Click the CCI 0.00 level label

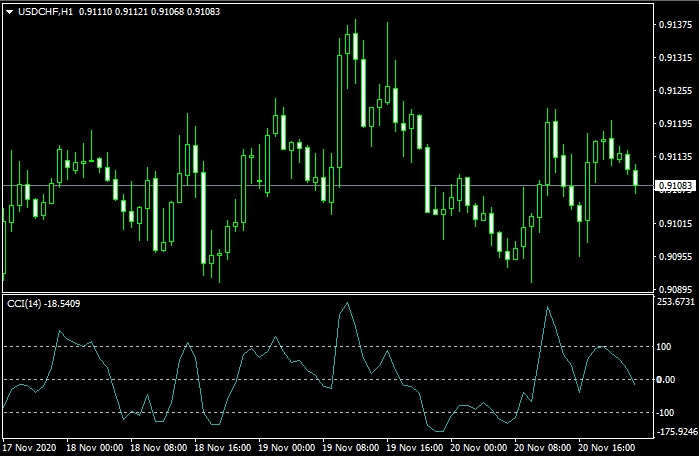point(668,380)
